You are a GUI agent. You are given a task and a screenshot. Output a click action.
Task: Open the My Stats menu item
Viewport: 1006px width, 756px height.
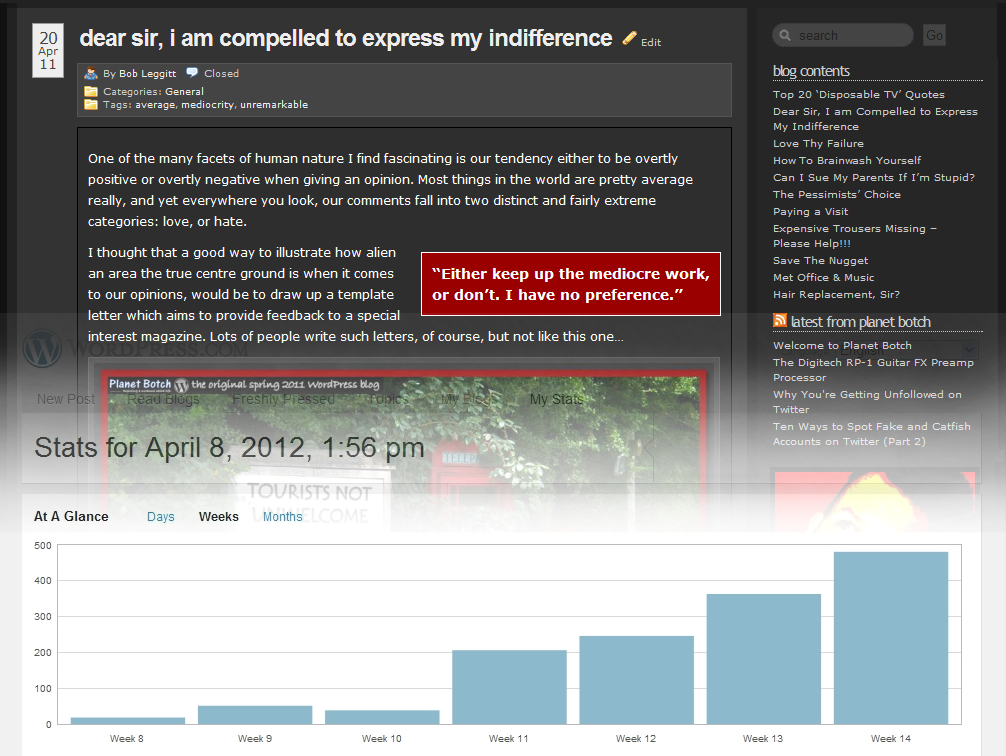556,399
